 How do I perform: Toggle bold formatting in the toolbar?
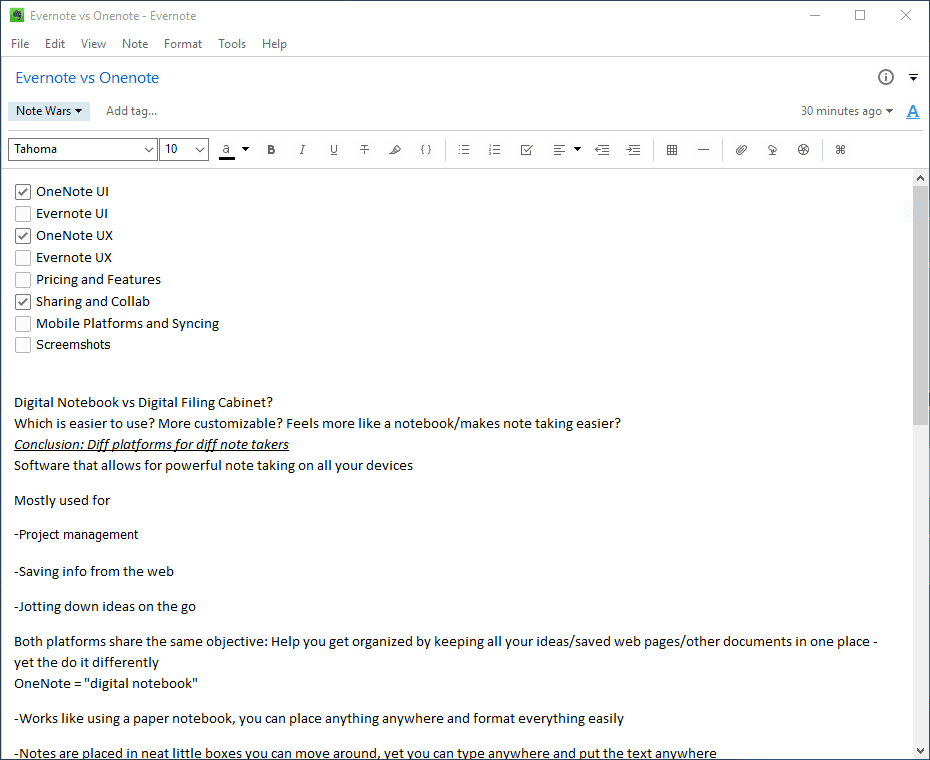(271, 150)
